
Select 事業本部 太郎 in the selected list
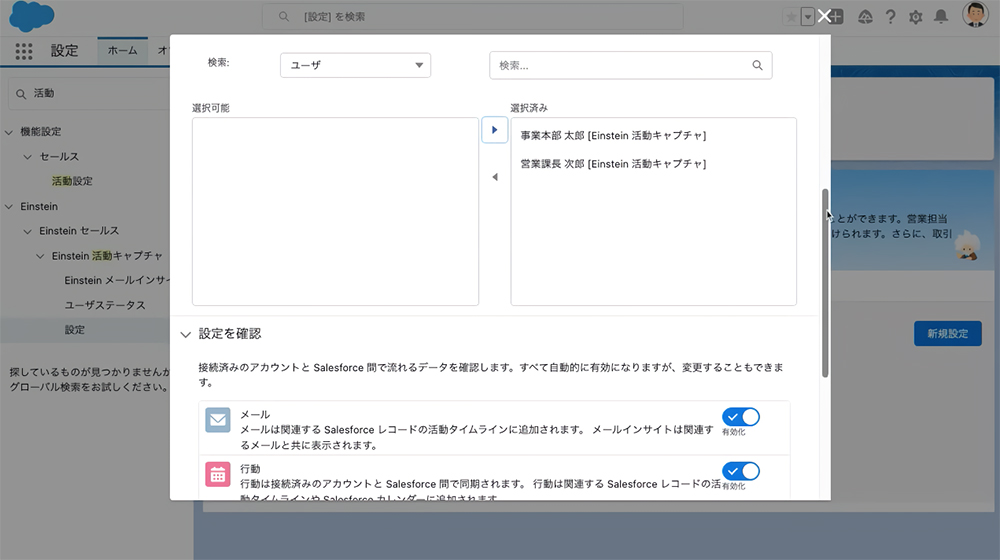click(613, 136)
